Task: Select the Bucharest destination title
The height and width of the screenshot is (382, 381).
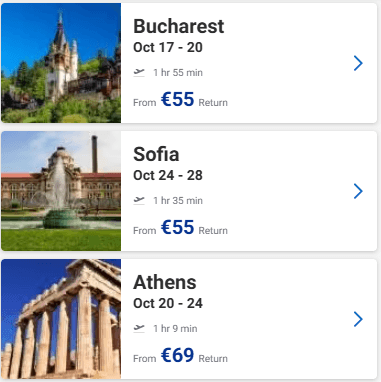Action: (x=179, y=26)
